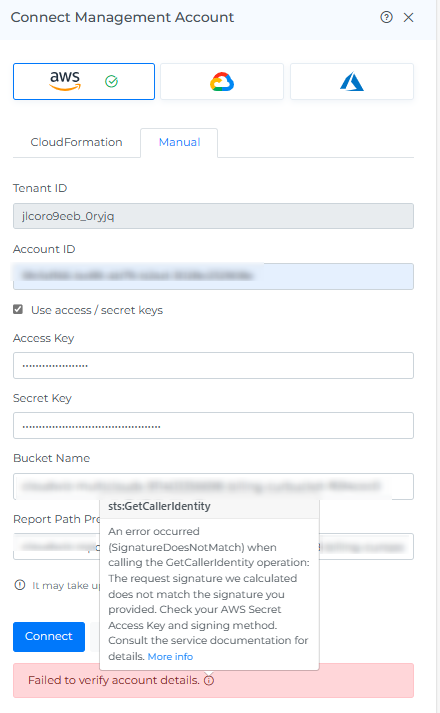The height and width of the screenshot is (713, 440).
Task: Open help via the question mark icon
Action: click(x=386, y=17)
